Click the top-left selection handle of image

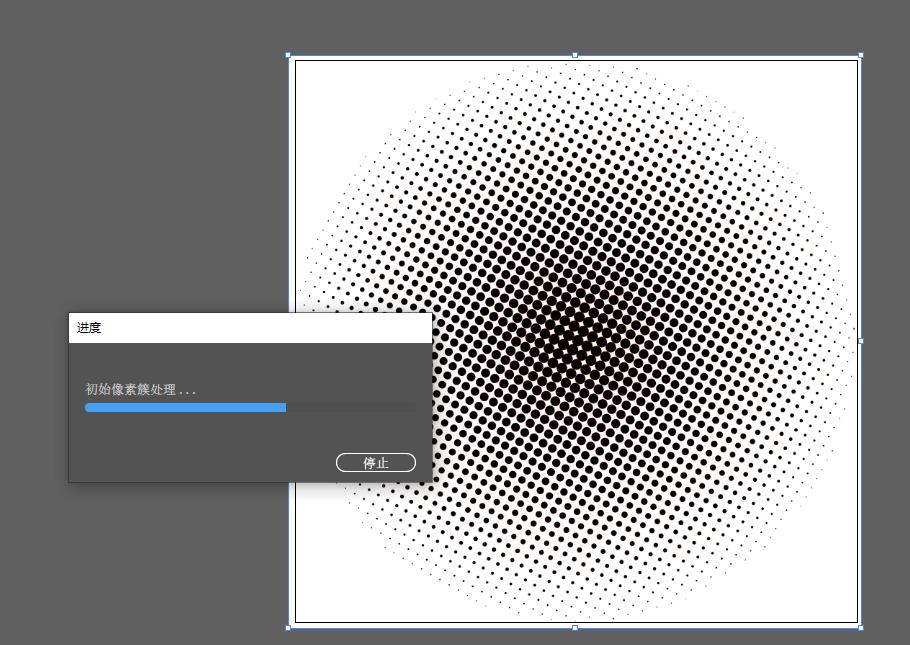[x=288, y=56]
